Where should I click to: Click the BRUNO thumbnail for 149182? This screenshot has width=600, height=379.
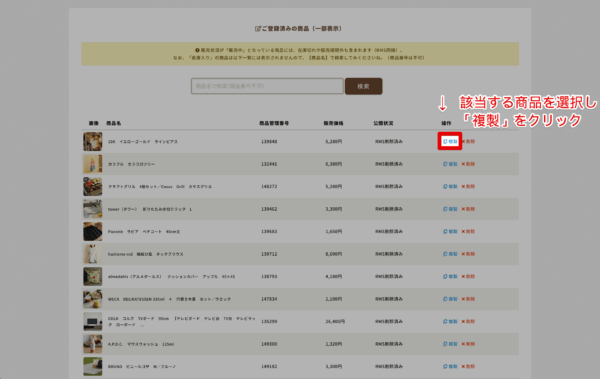coord(93,366)
